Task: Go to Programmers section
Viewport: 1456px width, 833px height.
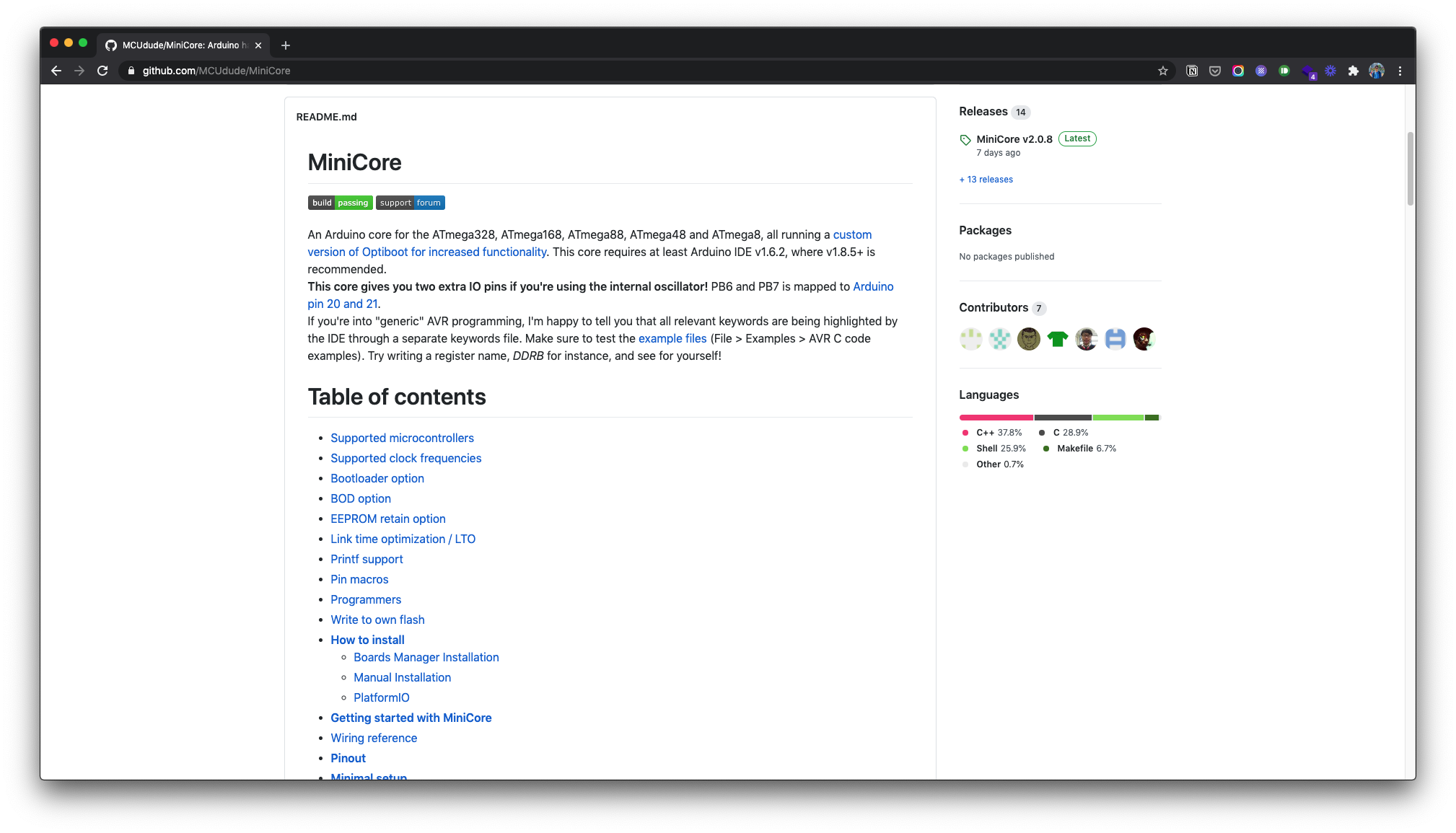Action: (366, 599)
